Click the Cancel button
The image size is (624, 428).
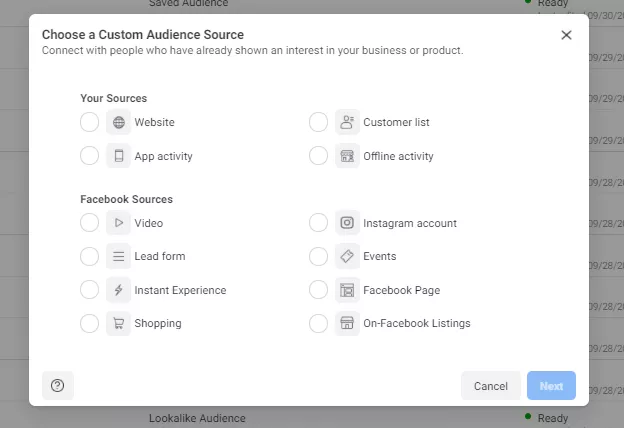point(491,386)
